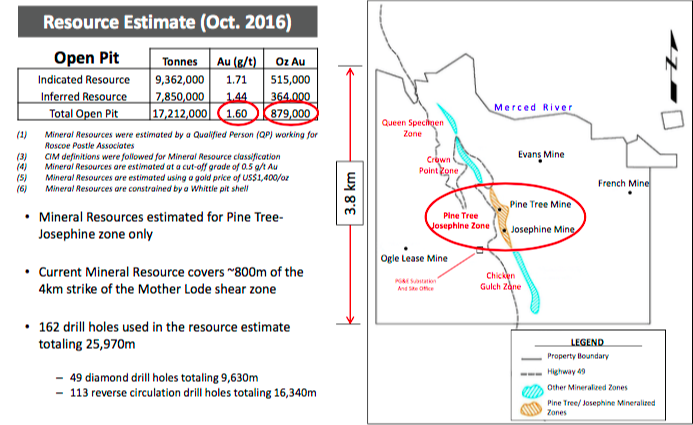
Task: Click the Josephine Mine dot marker
Action: coord(505,229)
